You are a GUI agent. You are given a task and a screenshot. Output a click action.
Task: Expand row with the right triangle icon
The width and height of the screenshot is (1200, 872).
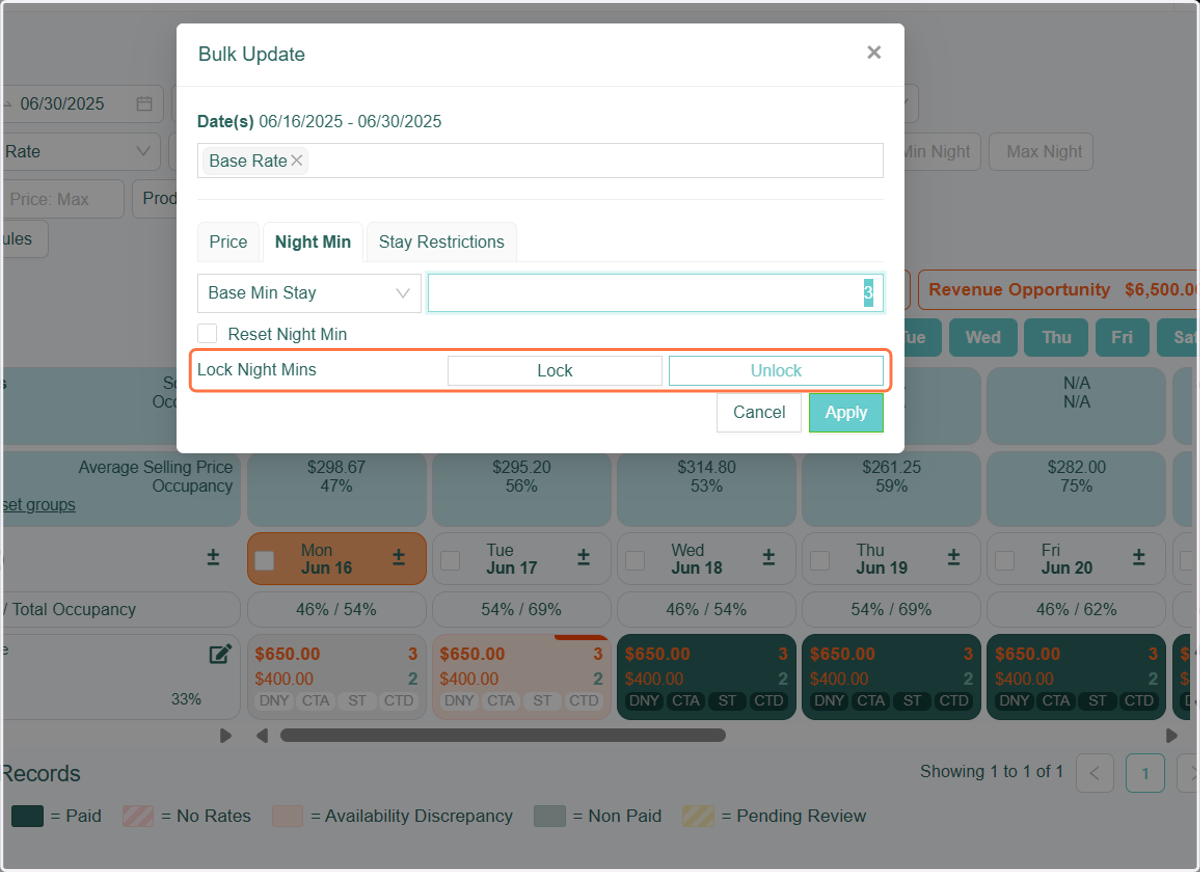[226, 735]
